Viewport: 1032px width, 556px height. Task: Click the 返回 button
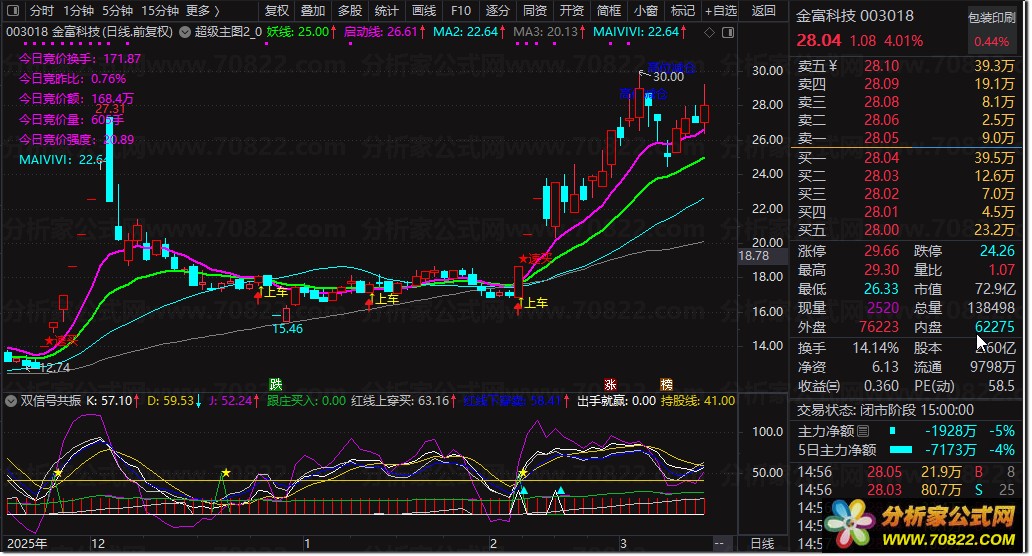click(763, 11)
